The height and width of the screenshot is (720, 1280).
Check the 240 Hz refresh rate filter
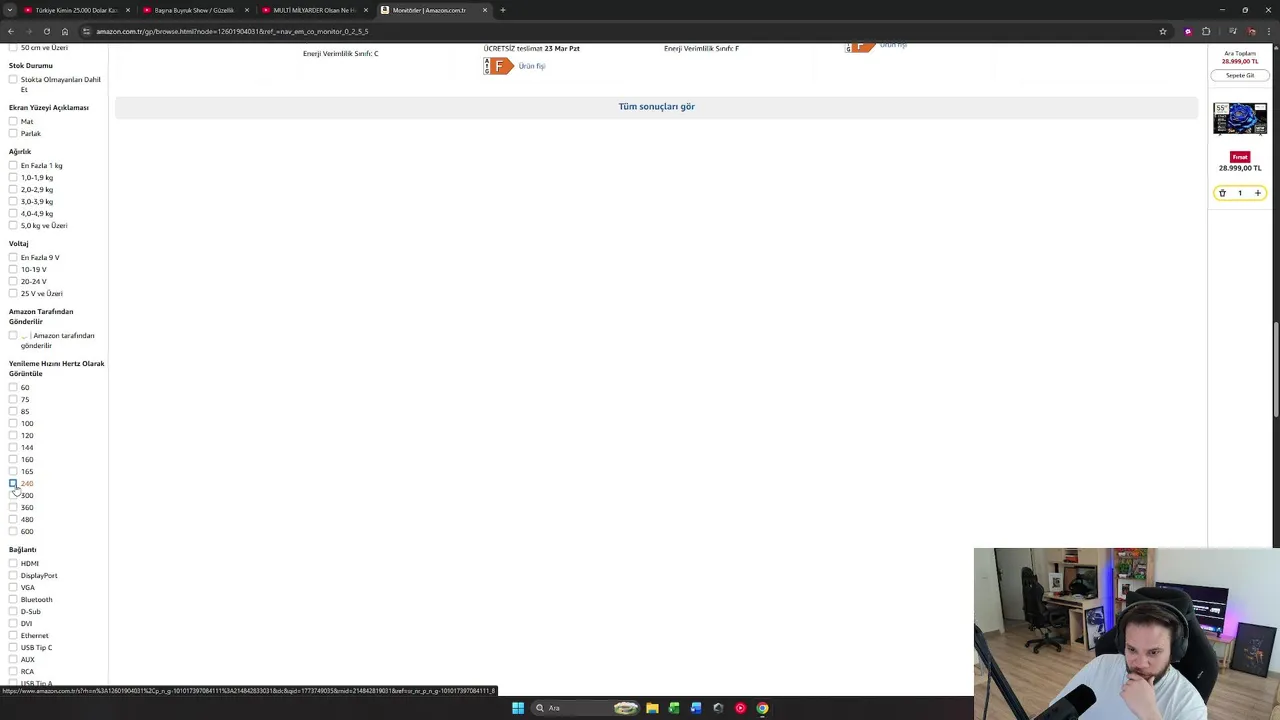pyautogui.click(x=13, y=483)
